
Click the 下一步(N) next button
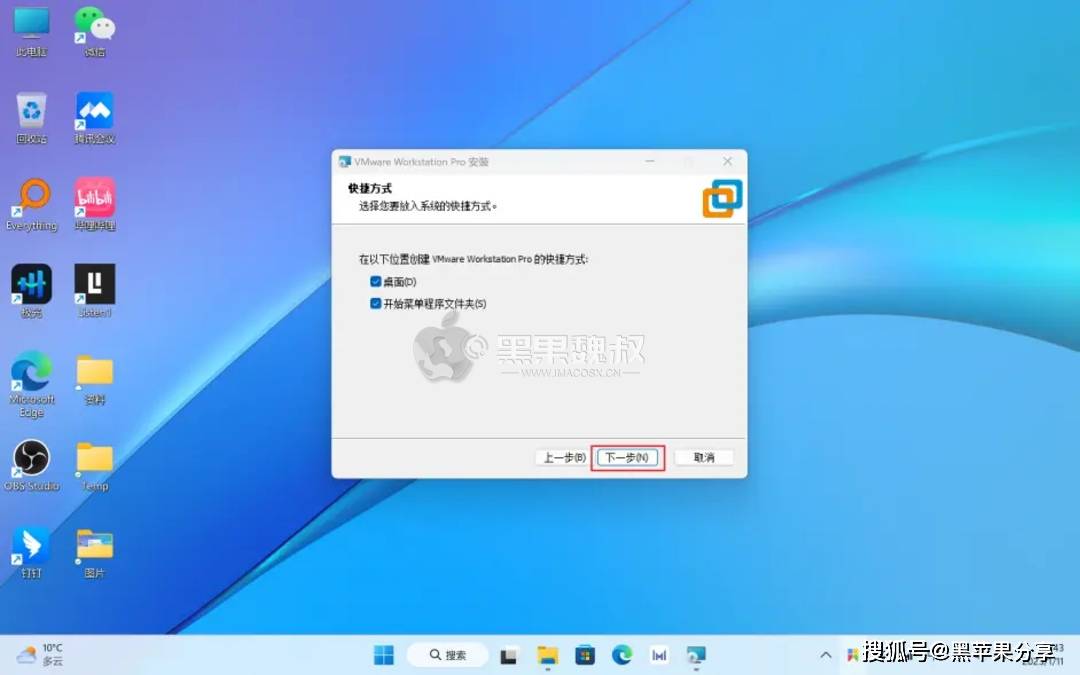(627, 457)
